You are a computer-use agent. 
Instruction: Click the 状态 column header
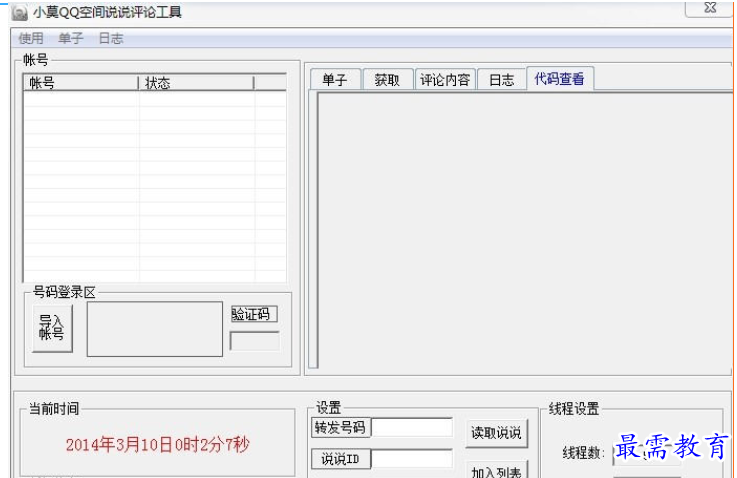click(x=196, y=83)
